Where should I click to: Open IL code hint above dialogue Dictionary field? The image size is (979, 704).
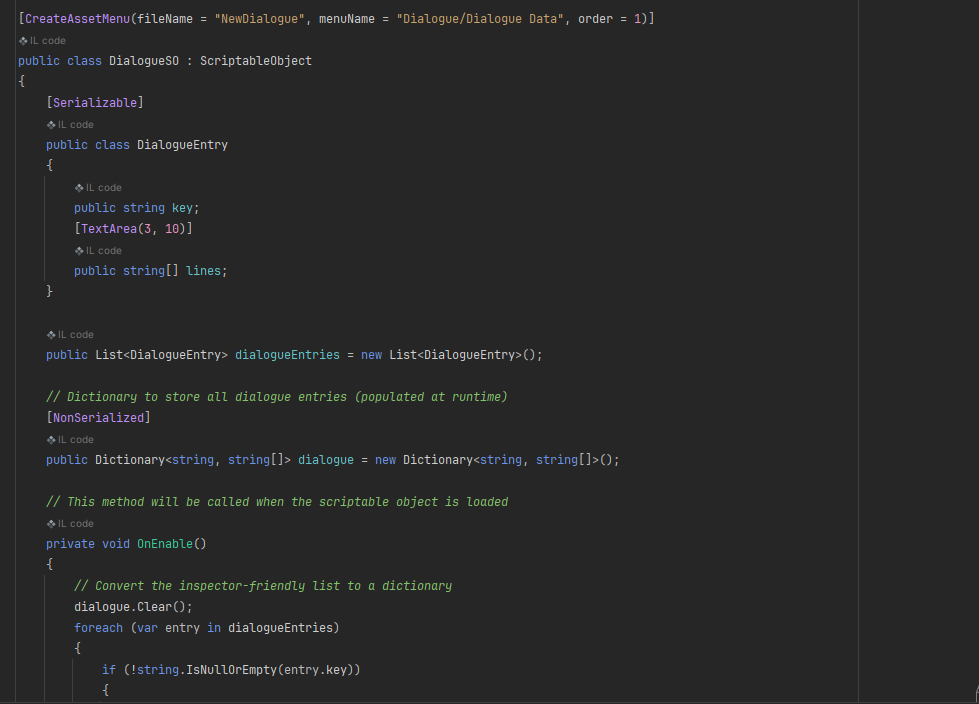[70, 440]
